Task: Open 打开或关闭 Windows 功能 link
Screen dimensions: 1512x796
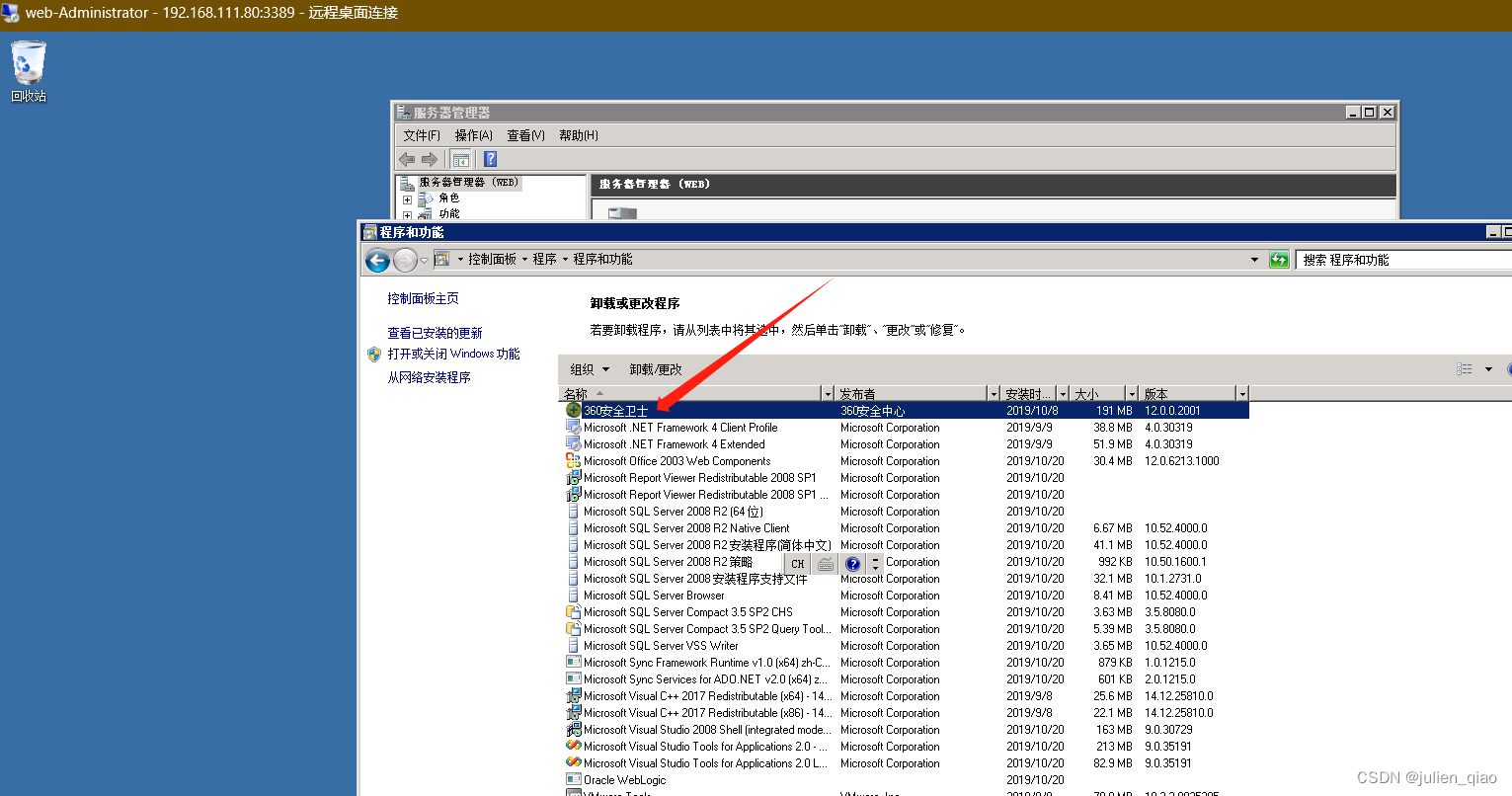Action: pos(453,354)
